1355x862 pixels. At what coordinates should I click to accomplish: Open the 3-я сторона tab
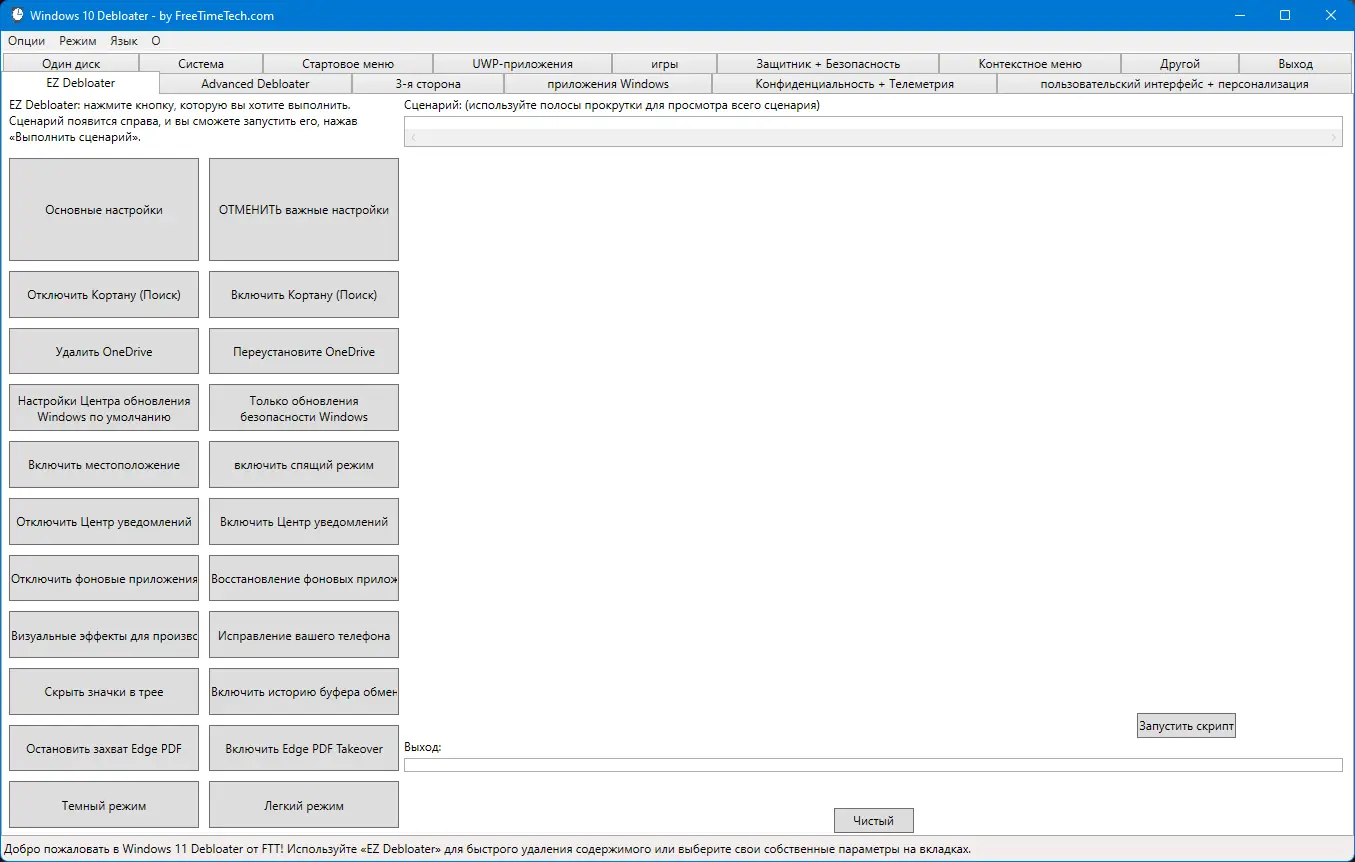[x=428, y=84]
